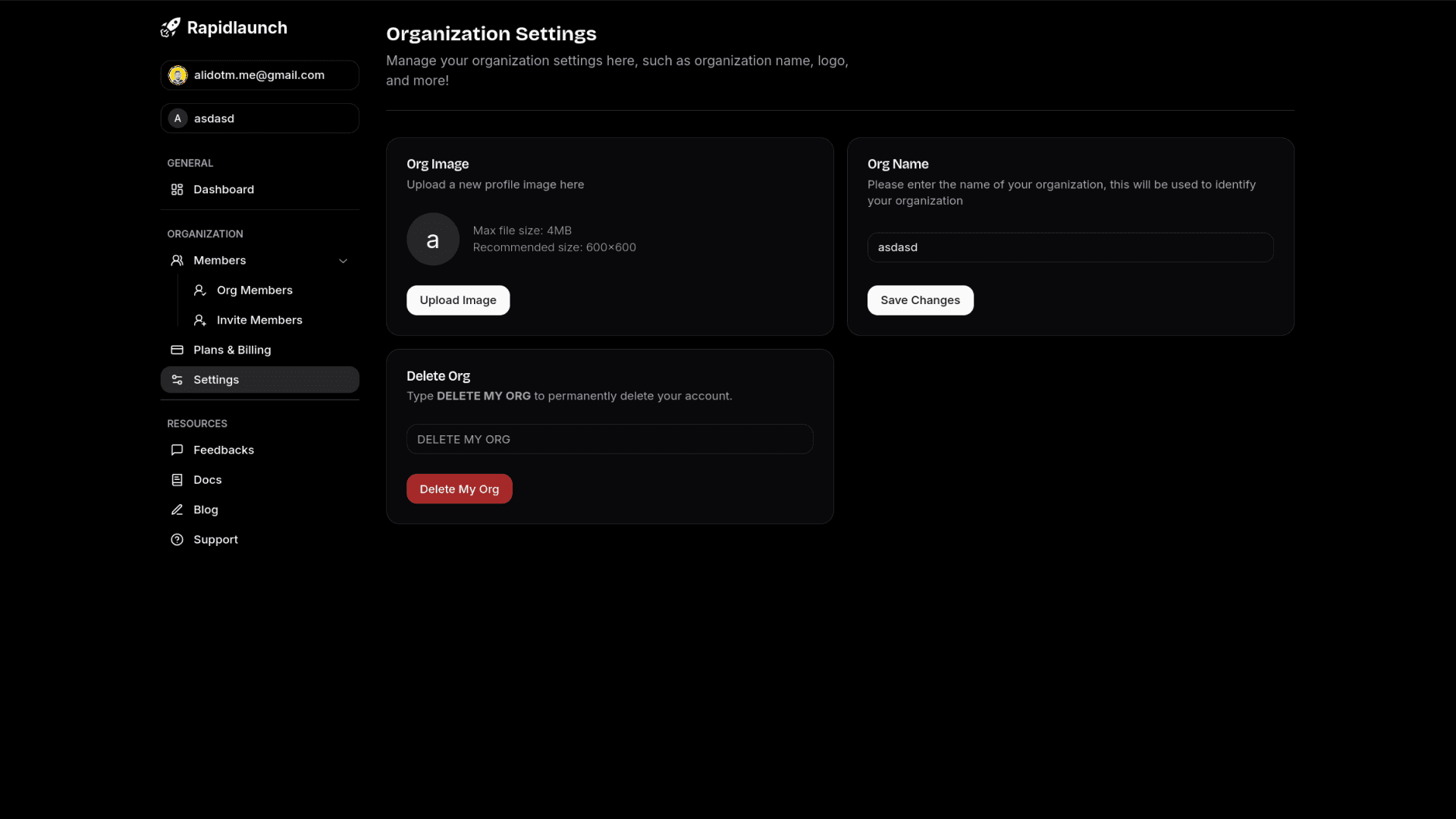The height and width of the screenshot is (819, 1456).
Task: Collapse the Members chevron expander
Action: pyautogui.click(x=343, y=261)
